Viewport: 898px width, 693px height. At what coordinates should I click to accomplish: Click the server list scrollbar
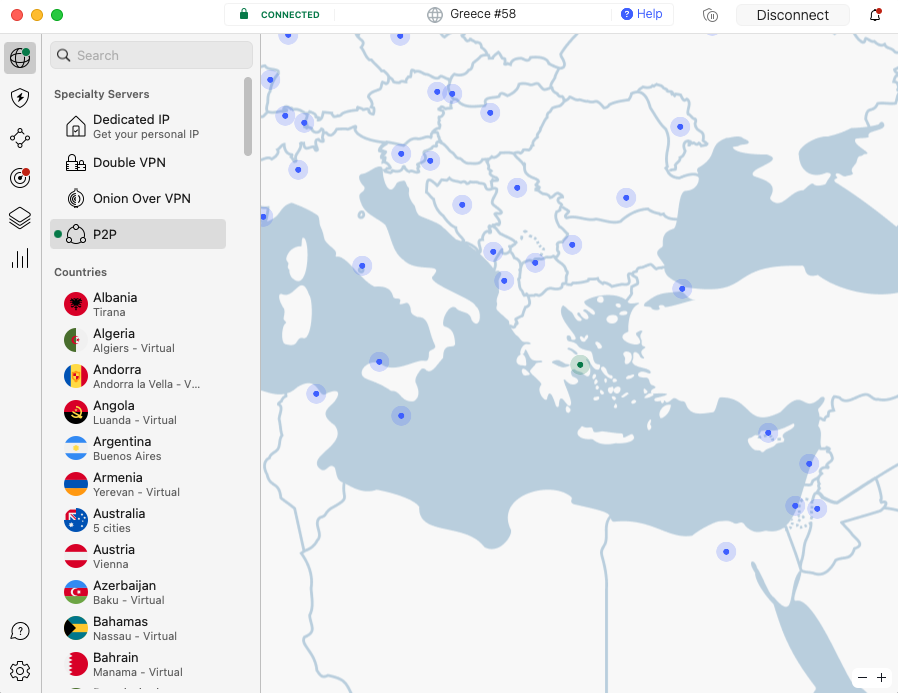[247, 116]
